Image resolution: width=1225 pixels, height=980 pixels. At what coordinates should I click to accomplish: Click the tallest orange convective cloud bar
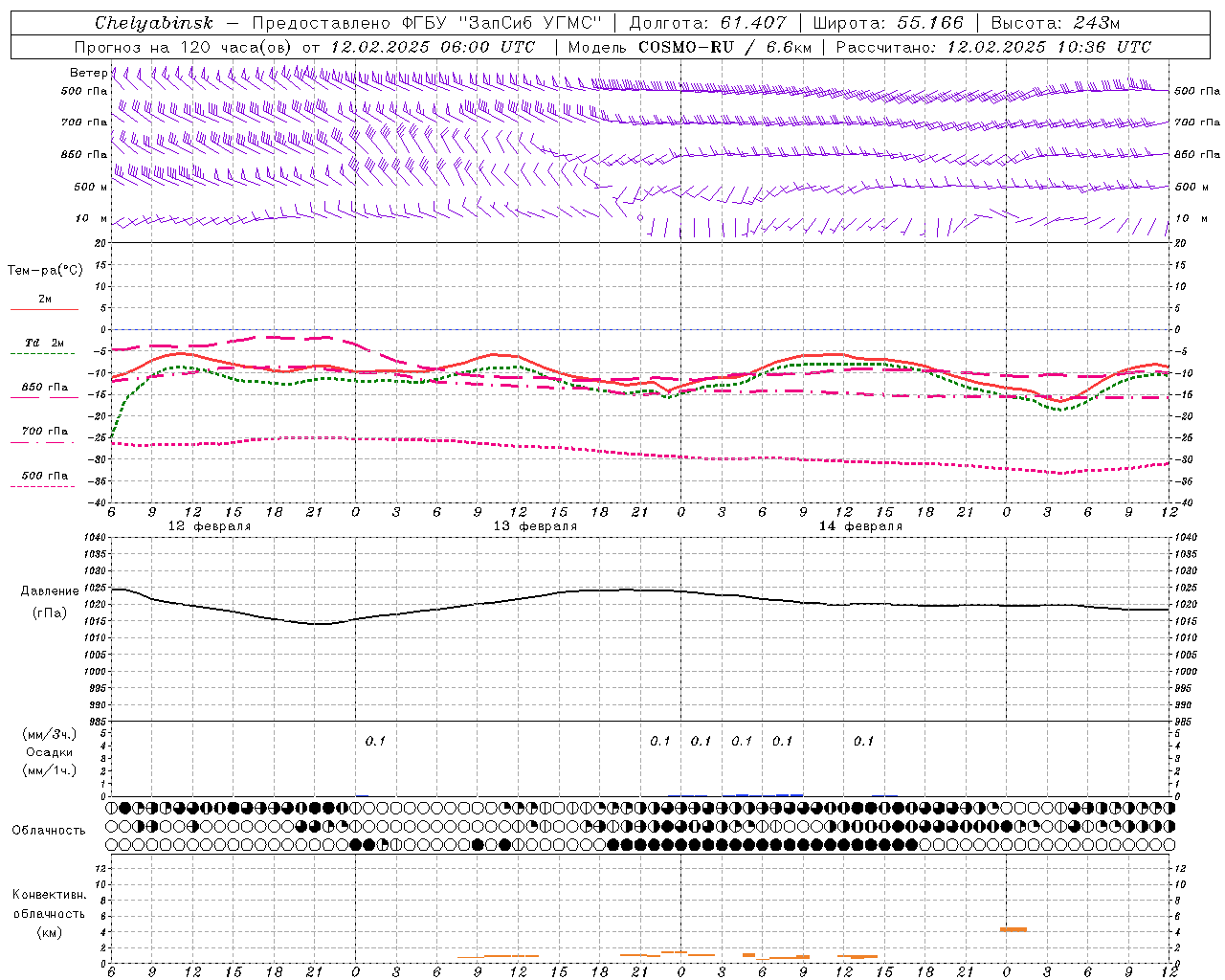click(1013, 929)
